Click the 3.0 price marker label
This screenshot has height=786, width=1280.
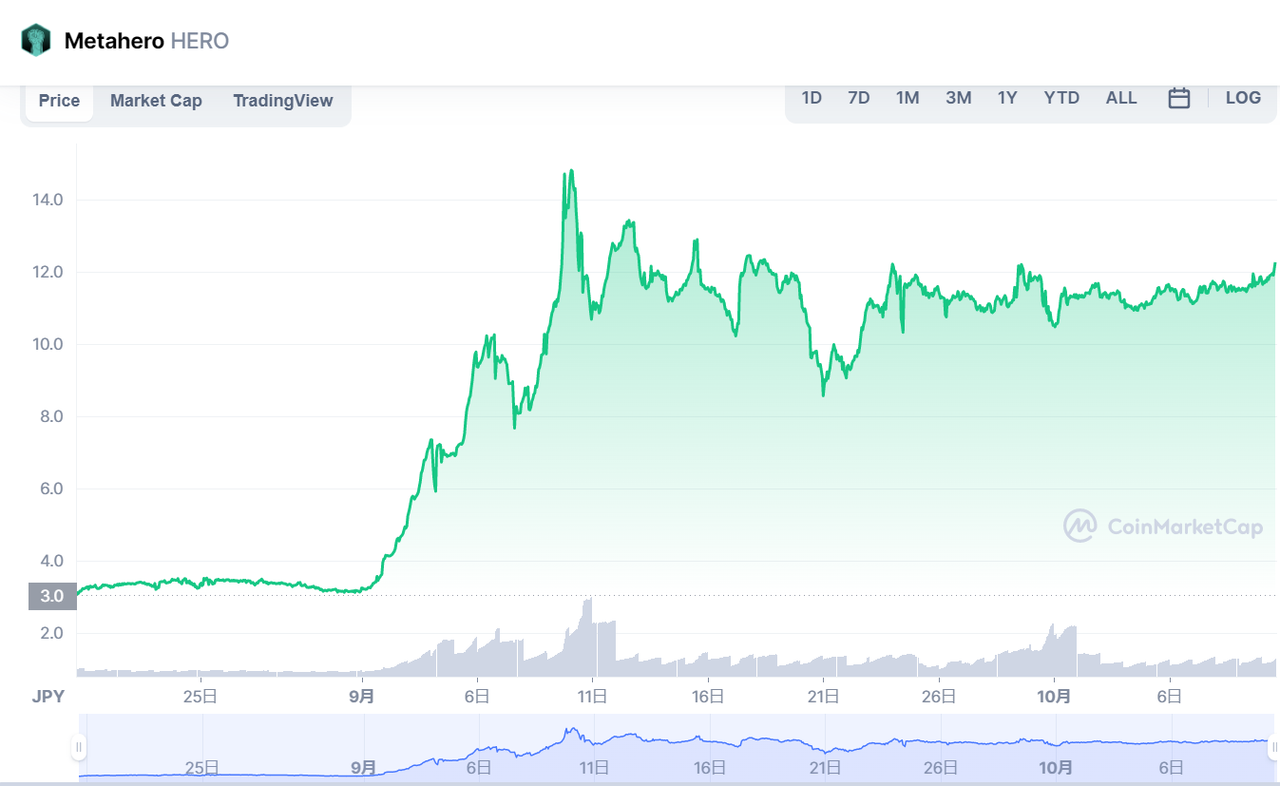[52, 596]
